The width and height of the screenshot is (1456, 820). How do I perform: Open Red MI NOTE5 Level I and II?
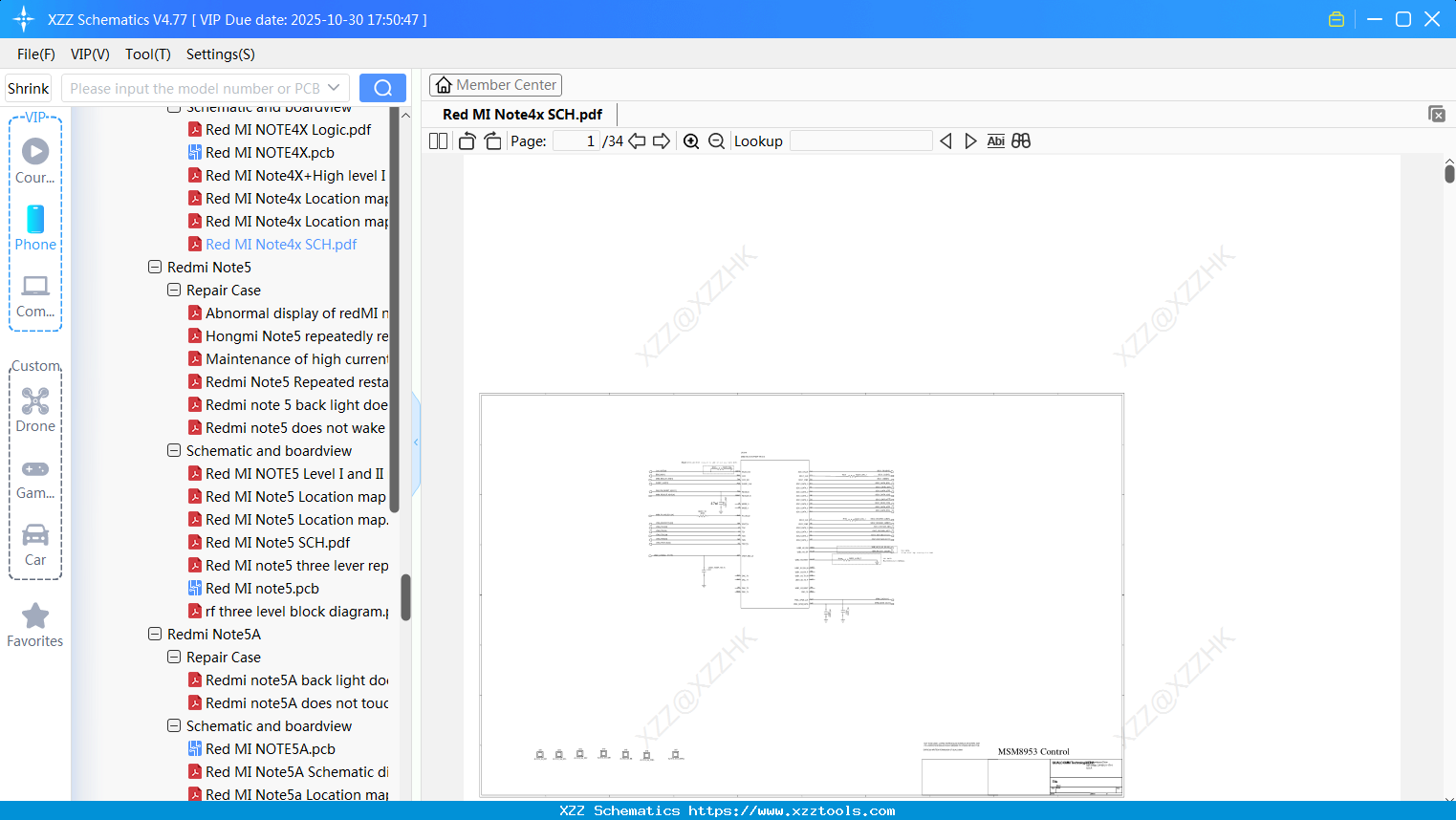[x=286, y=474]
